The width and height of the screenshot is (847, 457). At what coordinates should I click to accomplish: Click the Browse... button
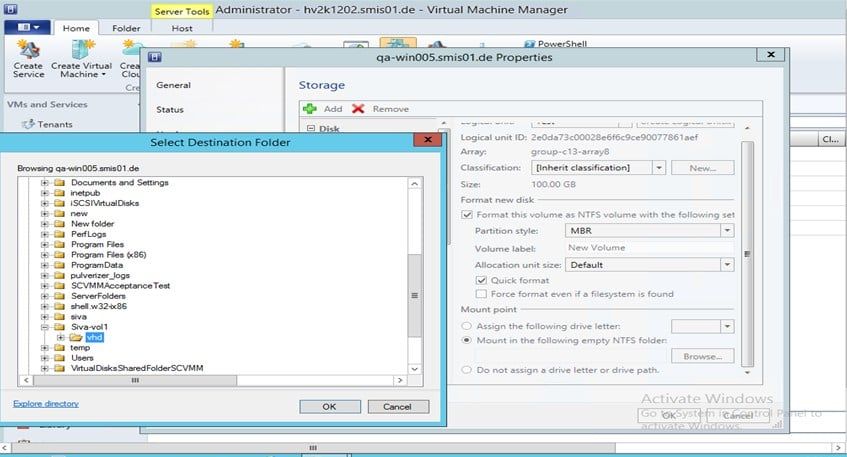pyautogui.click(x=702, y=356)
